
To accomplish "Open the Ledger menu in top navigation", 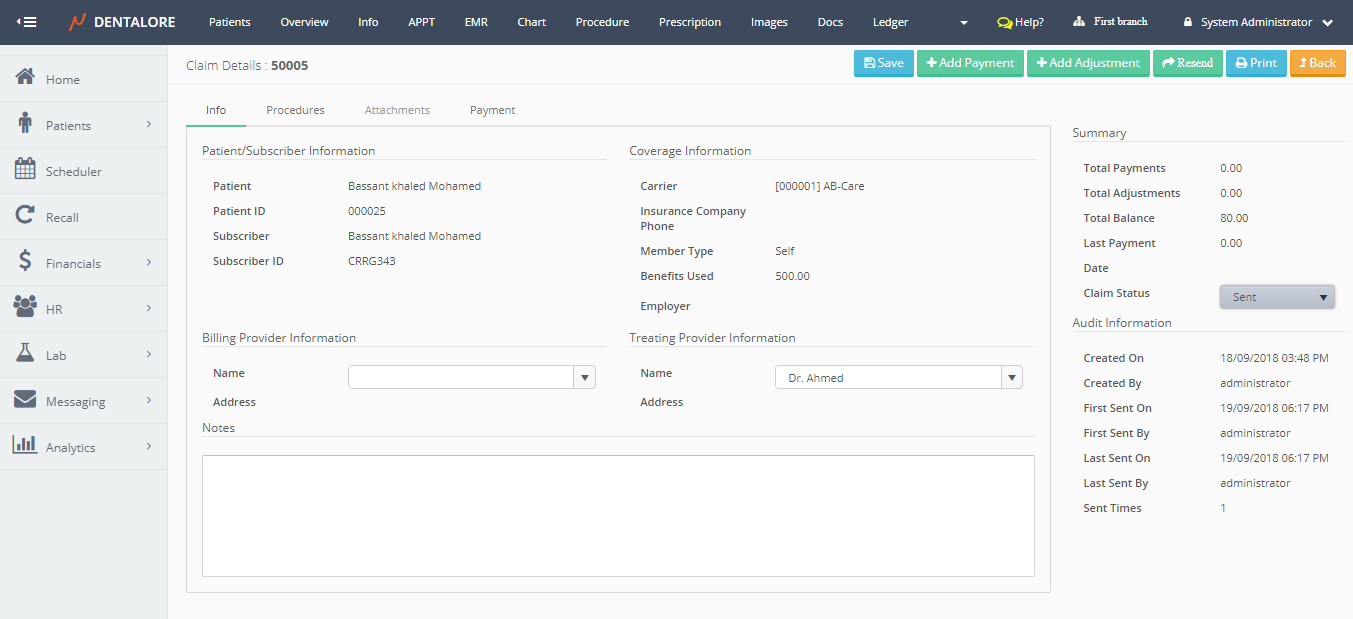I will 890,22.
